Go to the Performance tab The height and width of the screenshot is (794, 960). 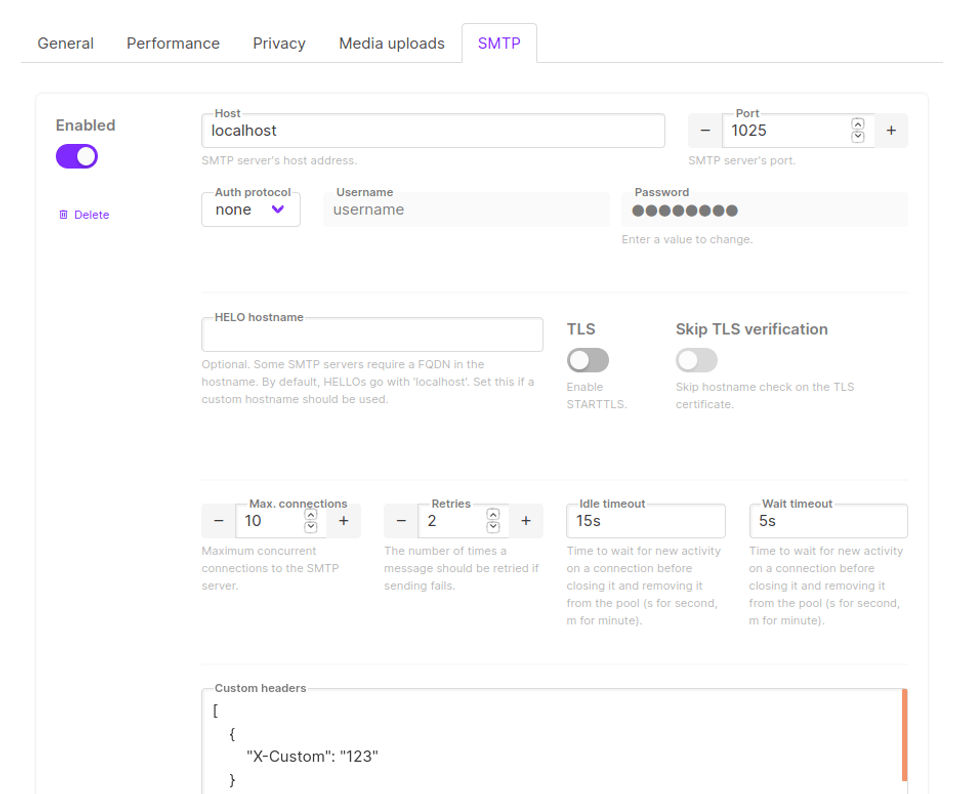point(173,43)
